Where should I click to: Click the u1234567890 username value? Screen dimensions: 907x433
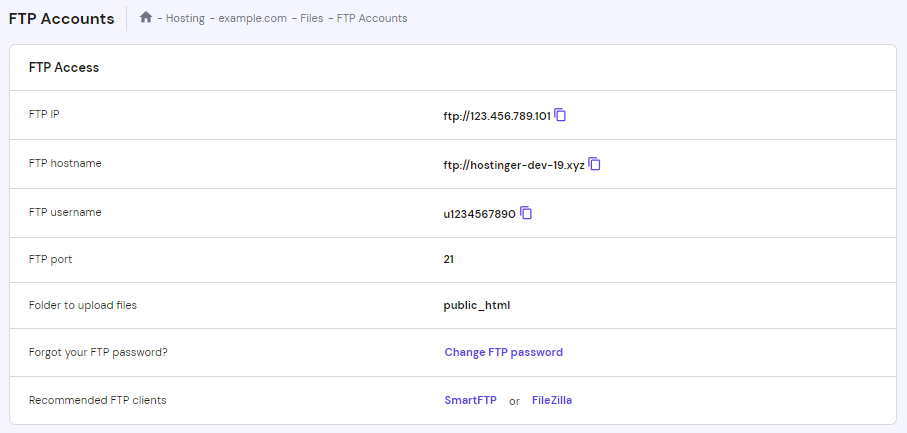[x=479, y=213]
